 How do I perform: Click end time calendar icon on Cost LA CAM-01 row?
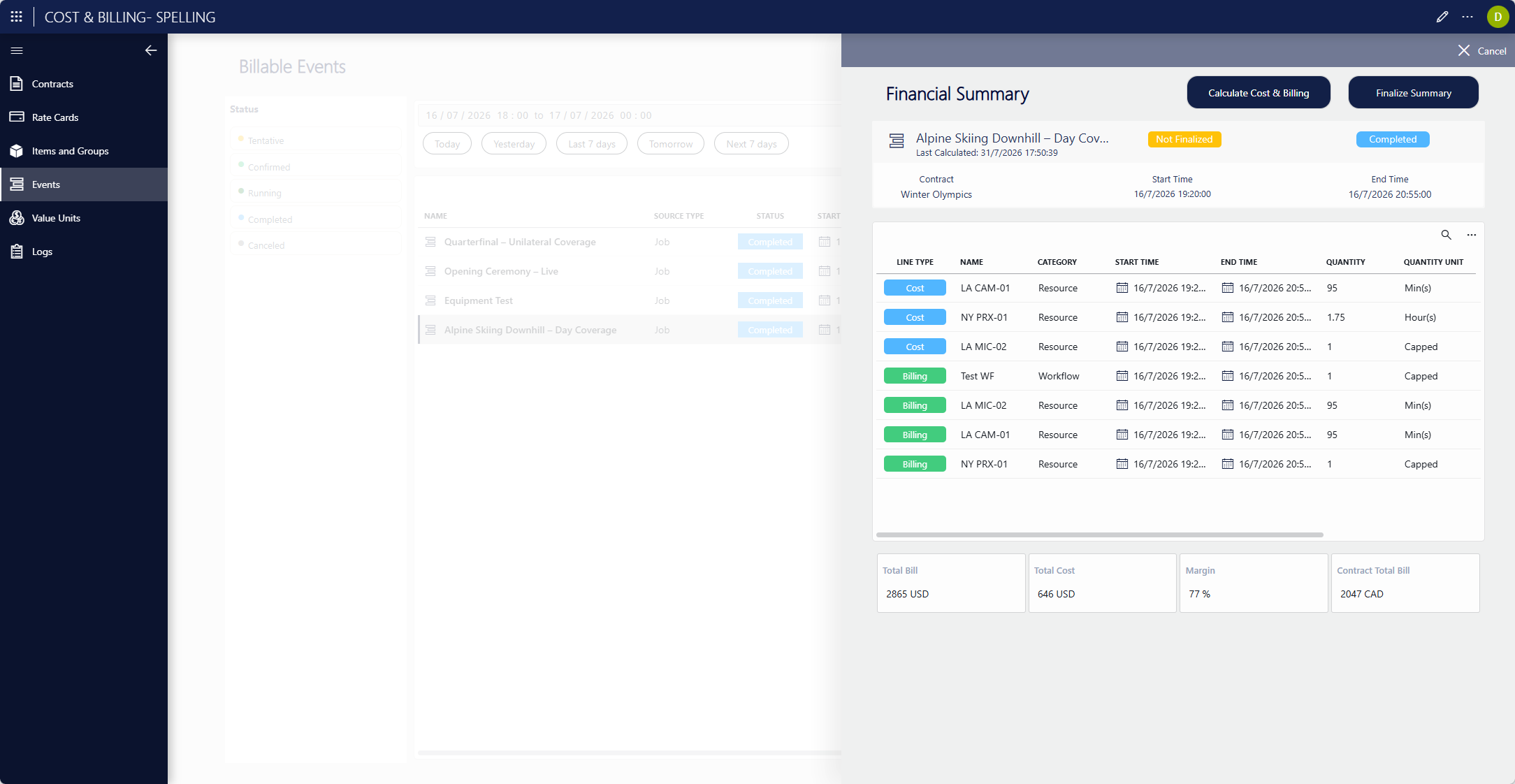pos(1228,287)
